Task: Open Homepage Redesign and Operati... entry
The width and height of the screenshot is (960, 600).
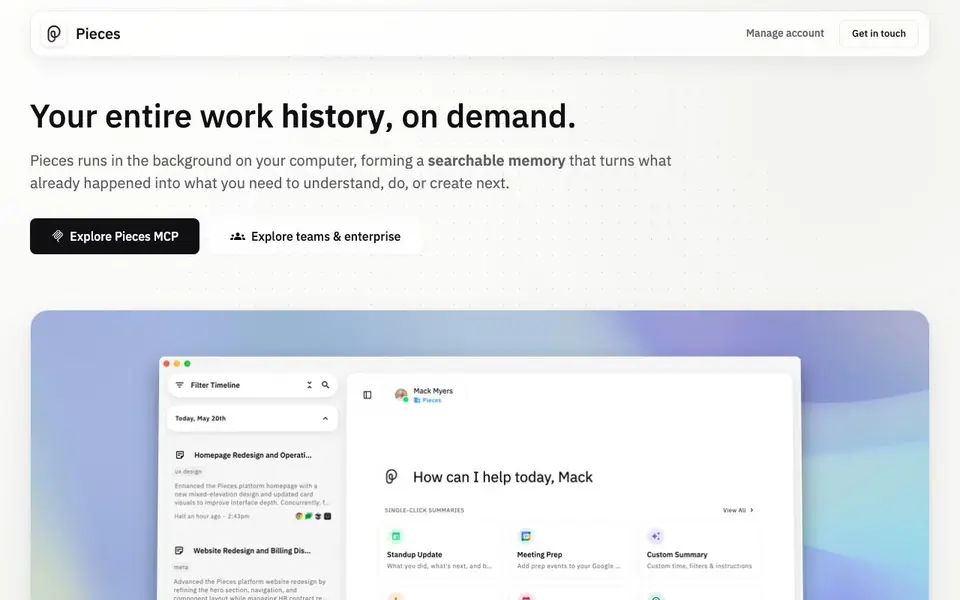Action: pyautogui.click(x=252, y=455)
